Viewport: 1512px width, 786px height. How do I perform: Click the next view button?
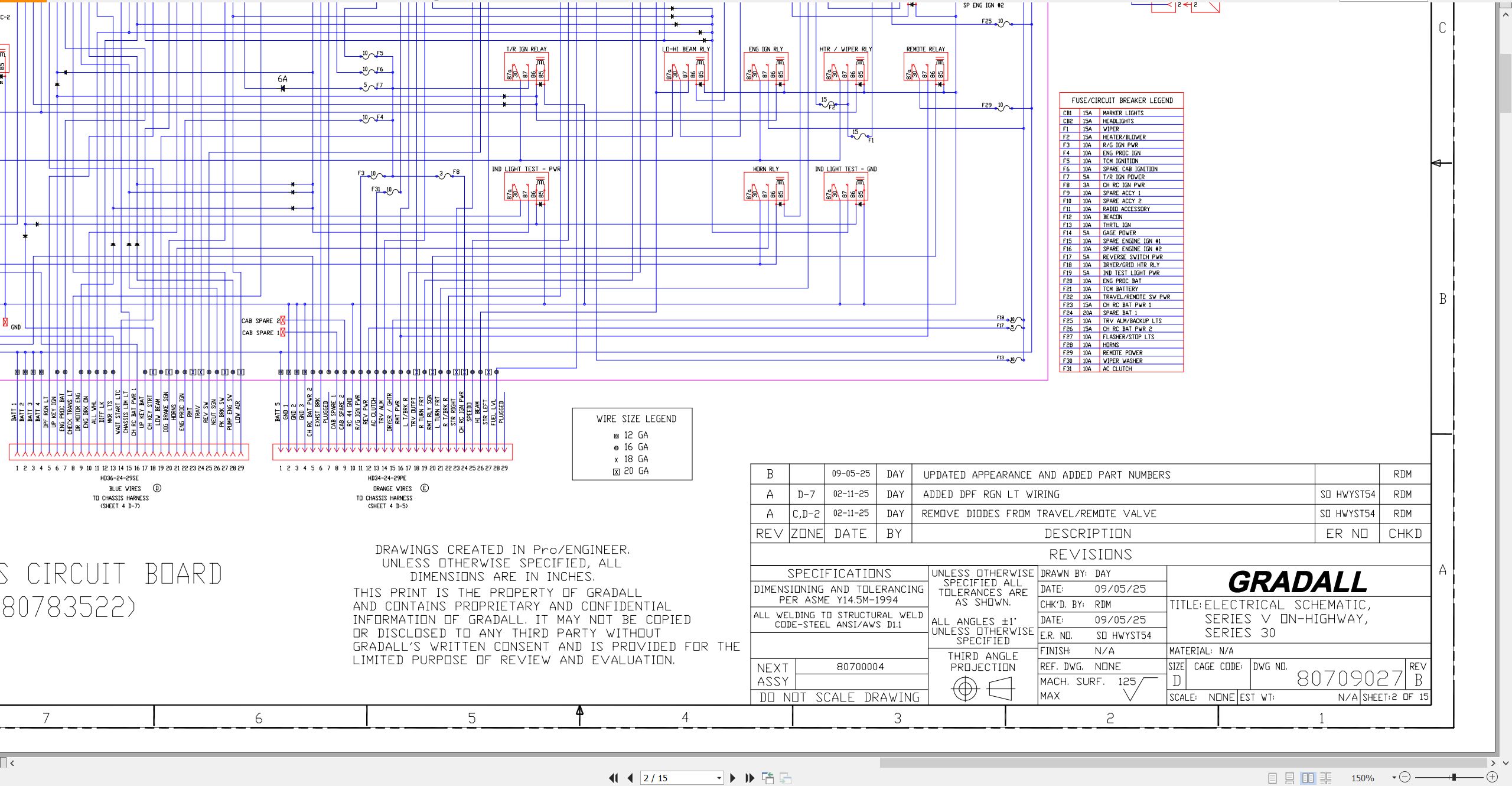(x=786, y=778)
